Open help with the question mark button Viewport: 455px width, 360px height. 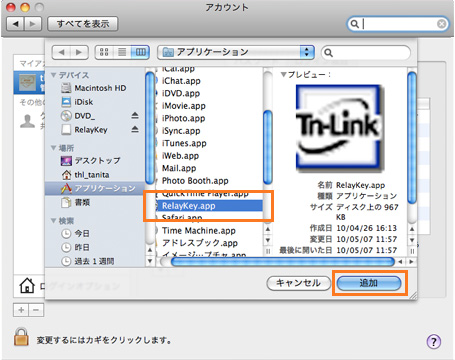[434, 342]
